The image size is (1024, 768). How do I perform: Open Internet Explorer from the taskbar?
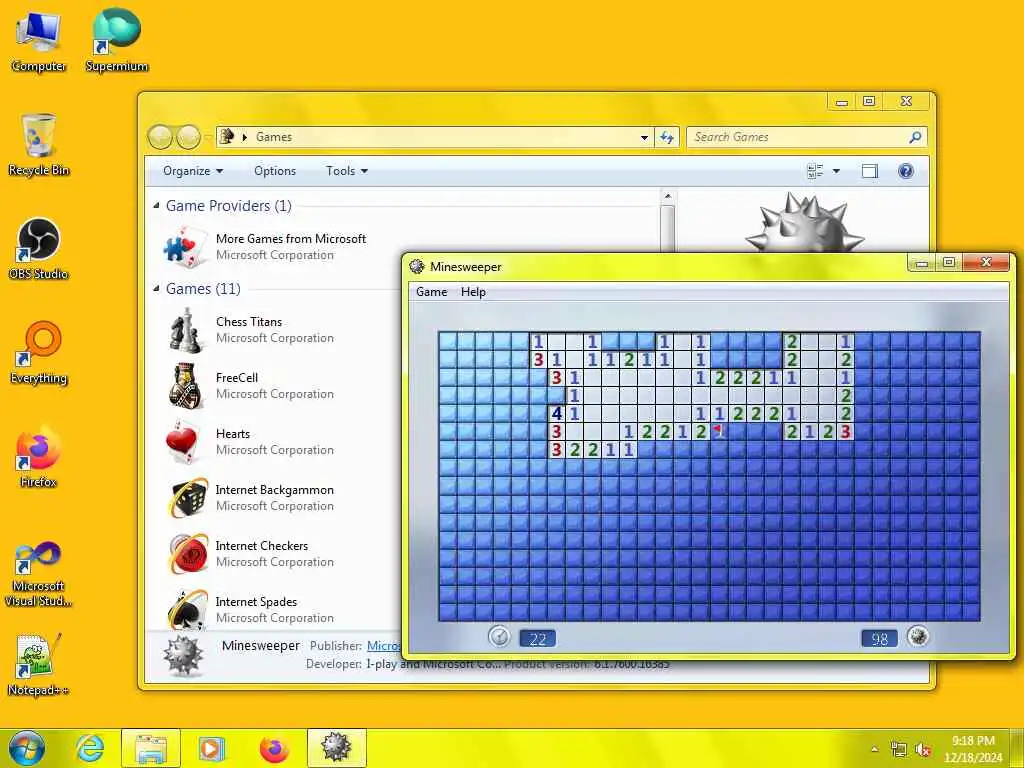(x=90, y=748)
